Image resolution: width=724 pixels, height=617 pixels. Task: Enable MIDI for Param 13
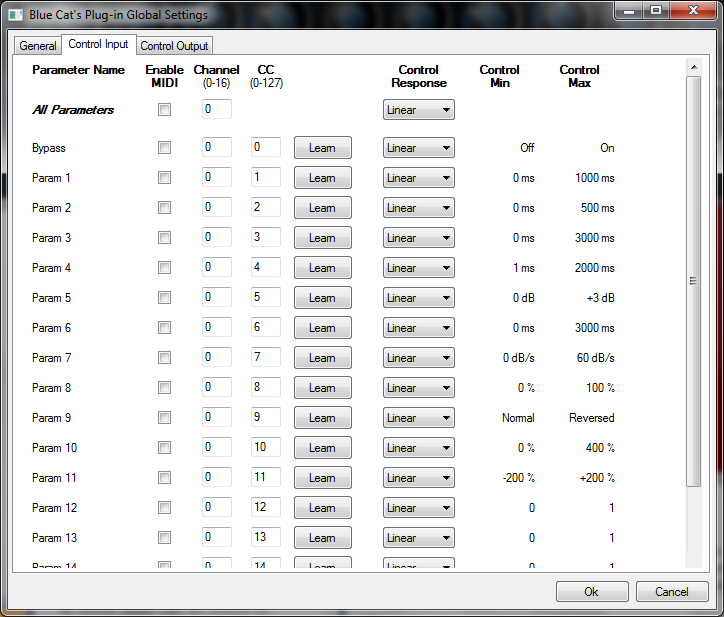point(164,538)
